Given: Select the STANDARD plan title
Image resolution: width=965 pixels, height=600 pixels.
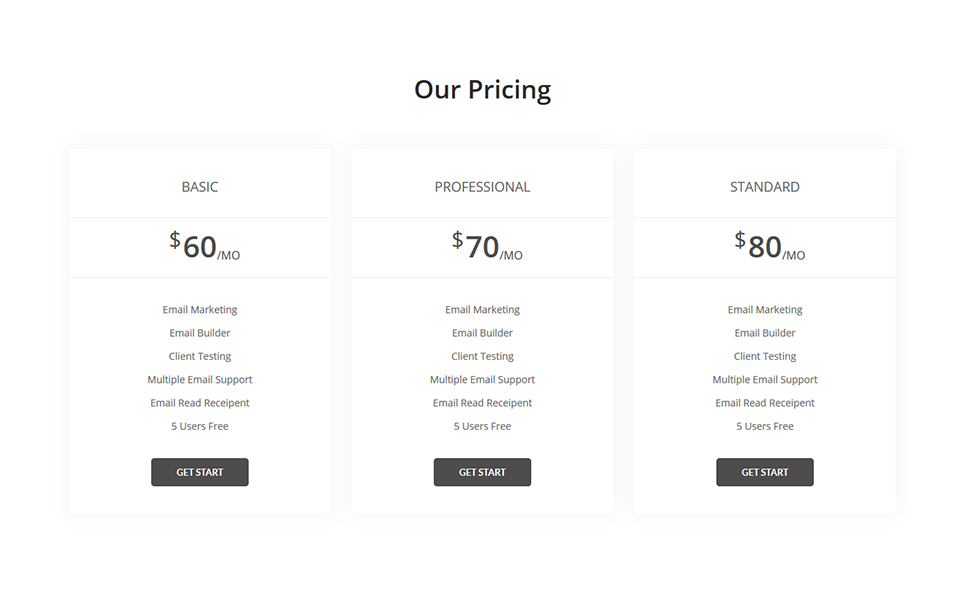Looking at the screenshot, I should click(764, 187).
